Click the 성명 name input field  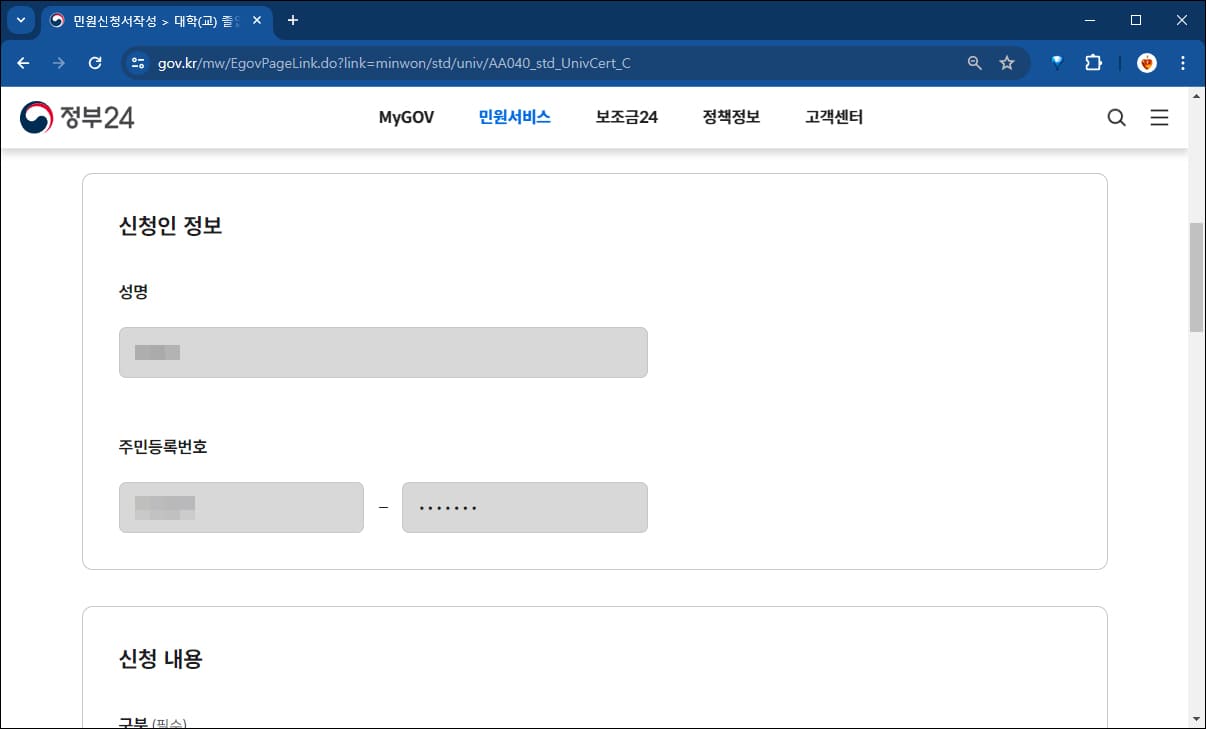tap(383, 352)
